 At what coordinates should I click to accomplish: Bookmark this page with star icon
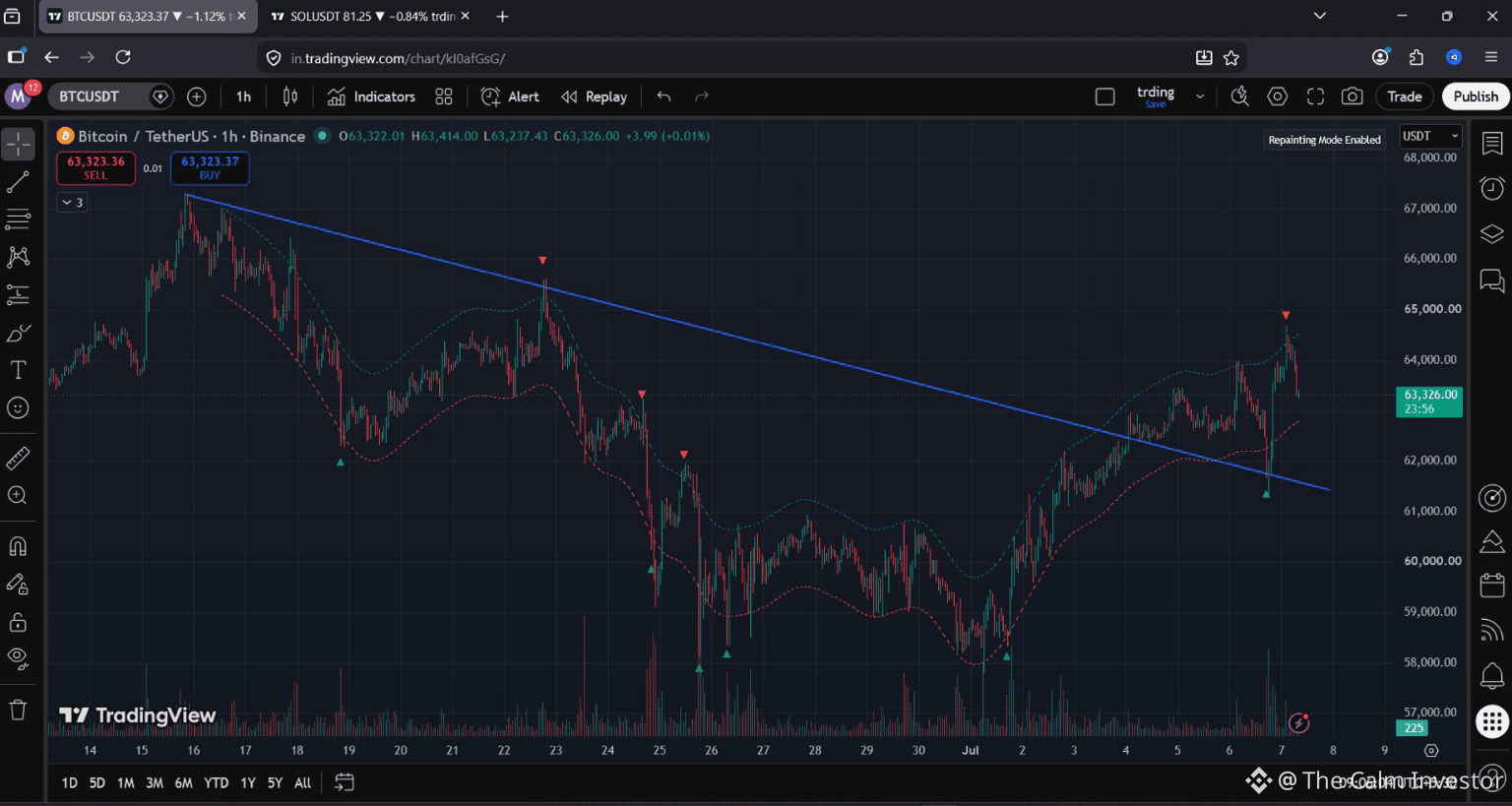point(1231,58)
